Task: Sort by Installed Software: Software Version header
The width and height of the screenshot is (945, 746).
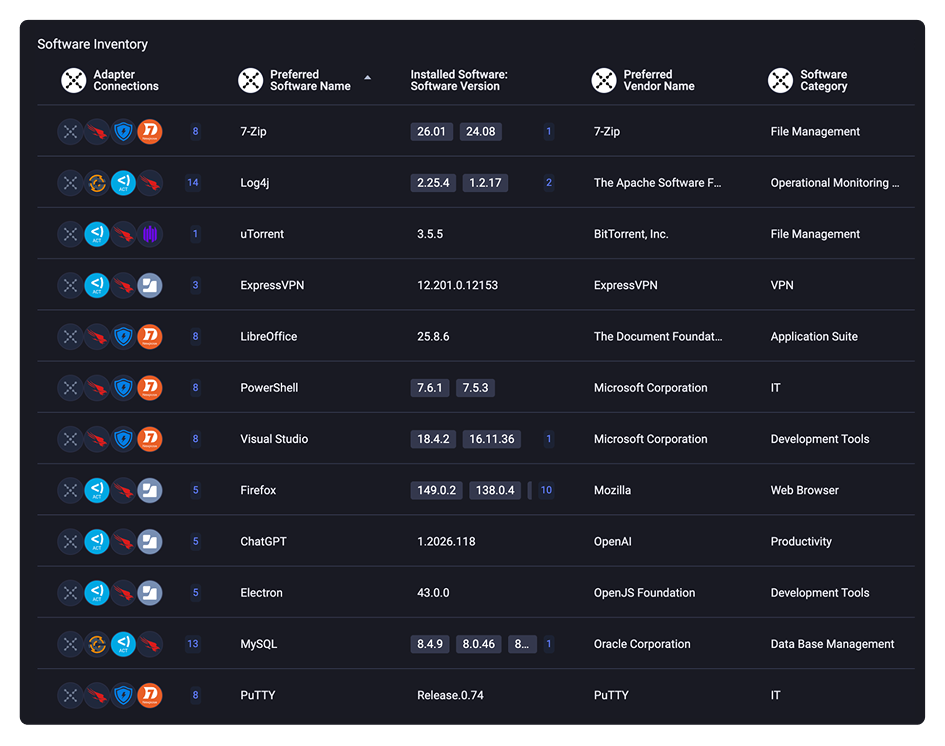Action: coord(459,80)
